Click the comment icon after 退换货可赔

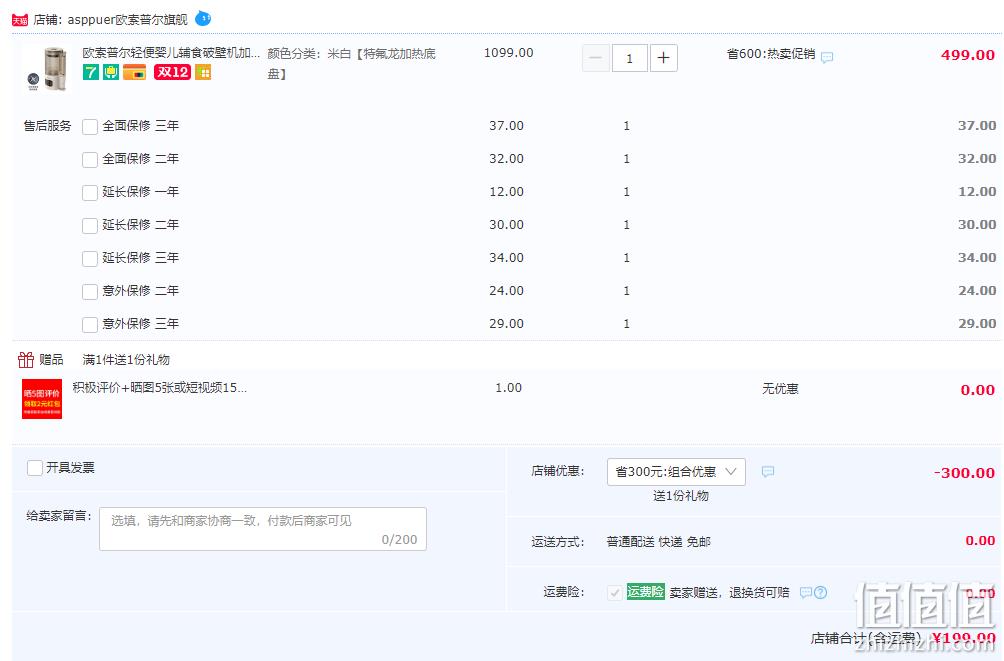806,592
